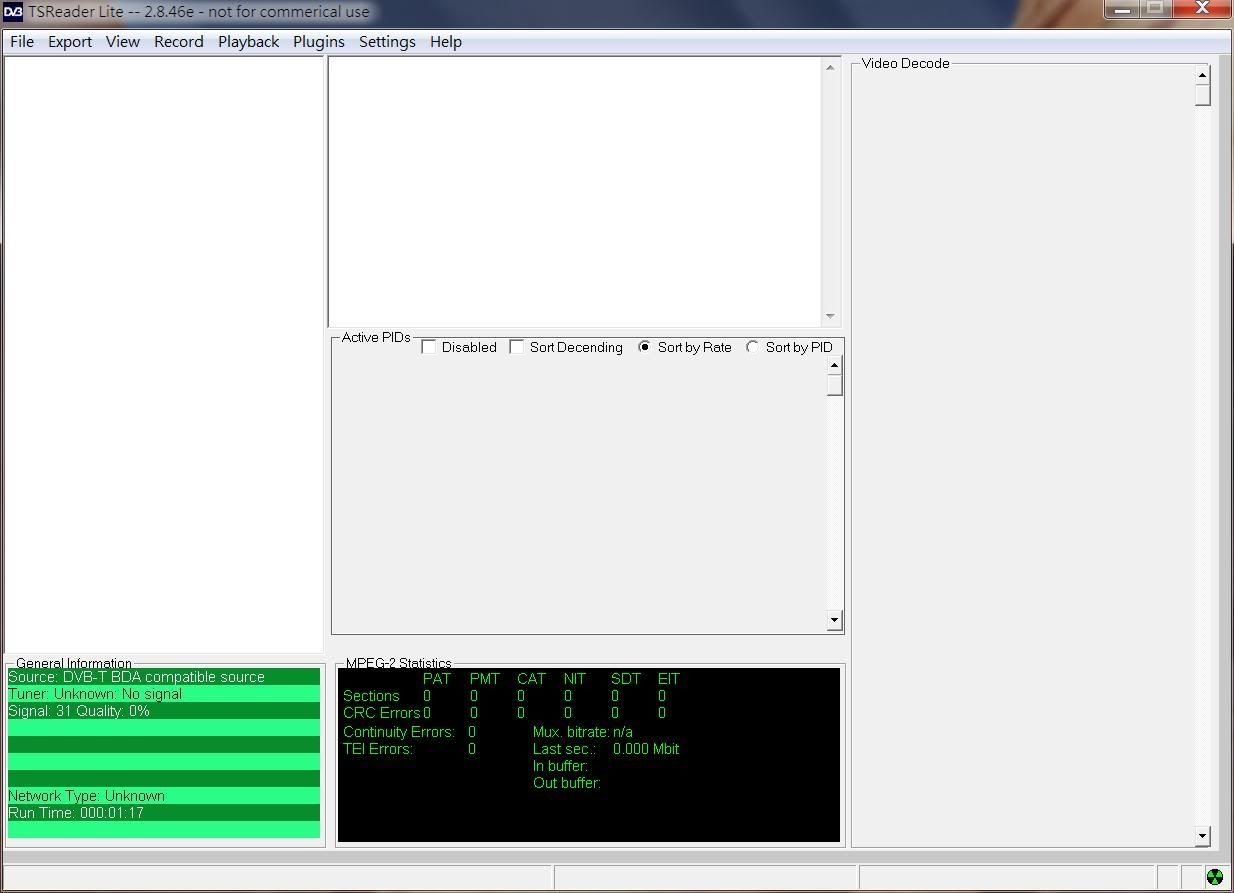The width and height of the screenshot is (1234, 893).
Task: Click 'Tuner: Unknown: No signal' row
Action: coord(164,694)
